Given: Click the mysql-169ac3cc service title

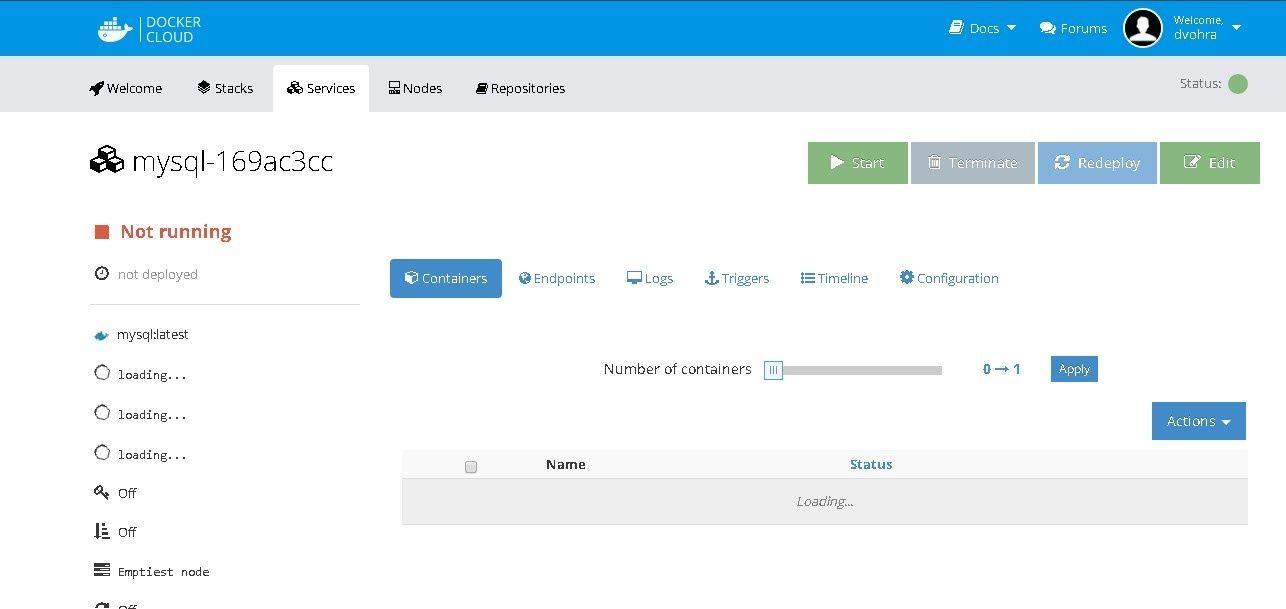Looking at the screenshot, I should (232, 161).
